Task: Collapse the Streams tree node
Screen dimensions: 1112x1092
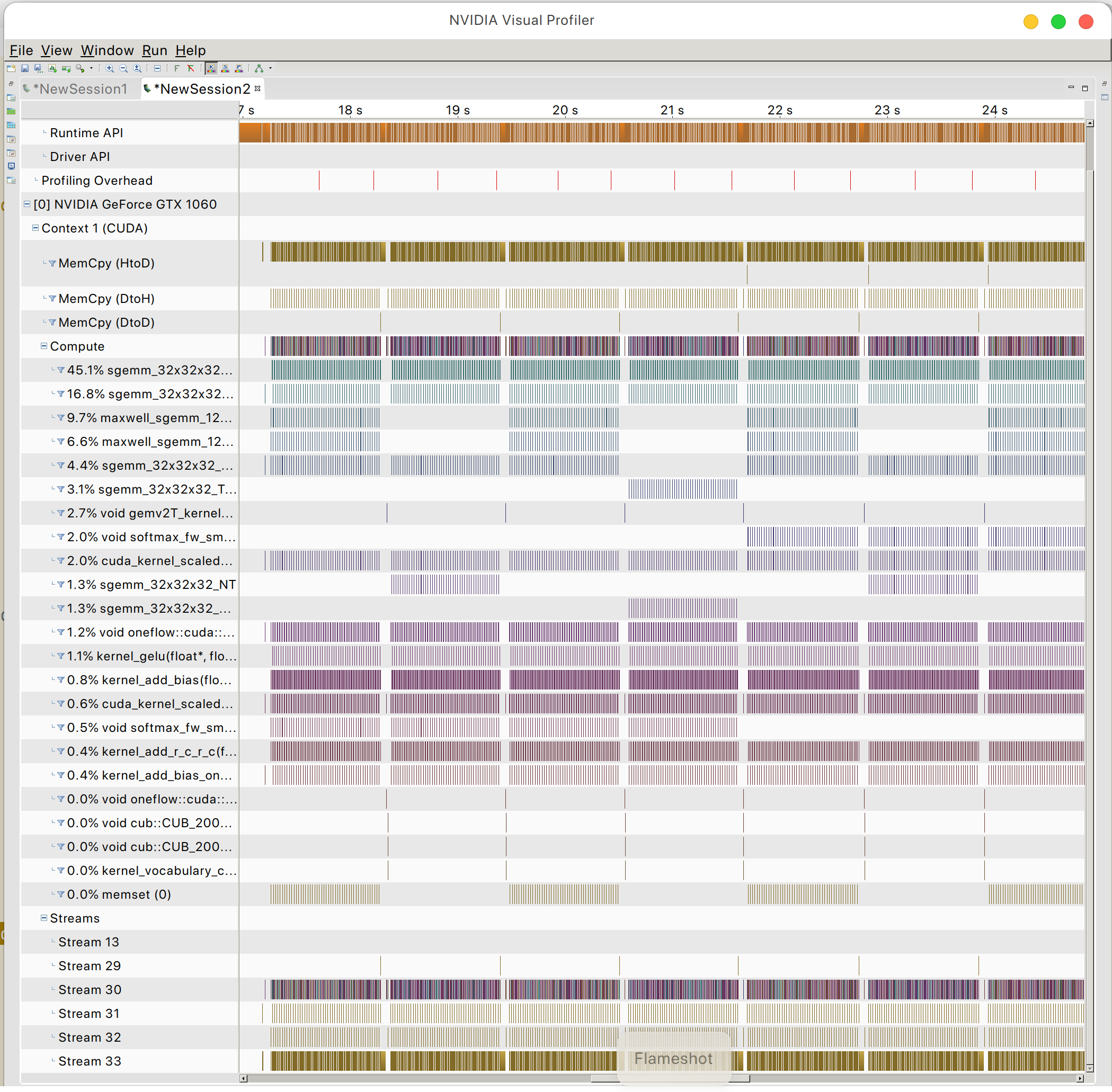Action: [43, 918]
